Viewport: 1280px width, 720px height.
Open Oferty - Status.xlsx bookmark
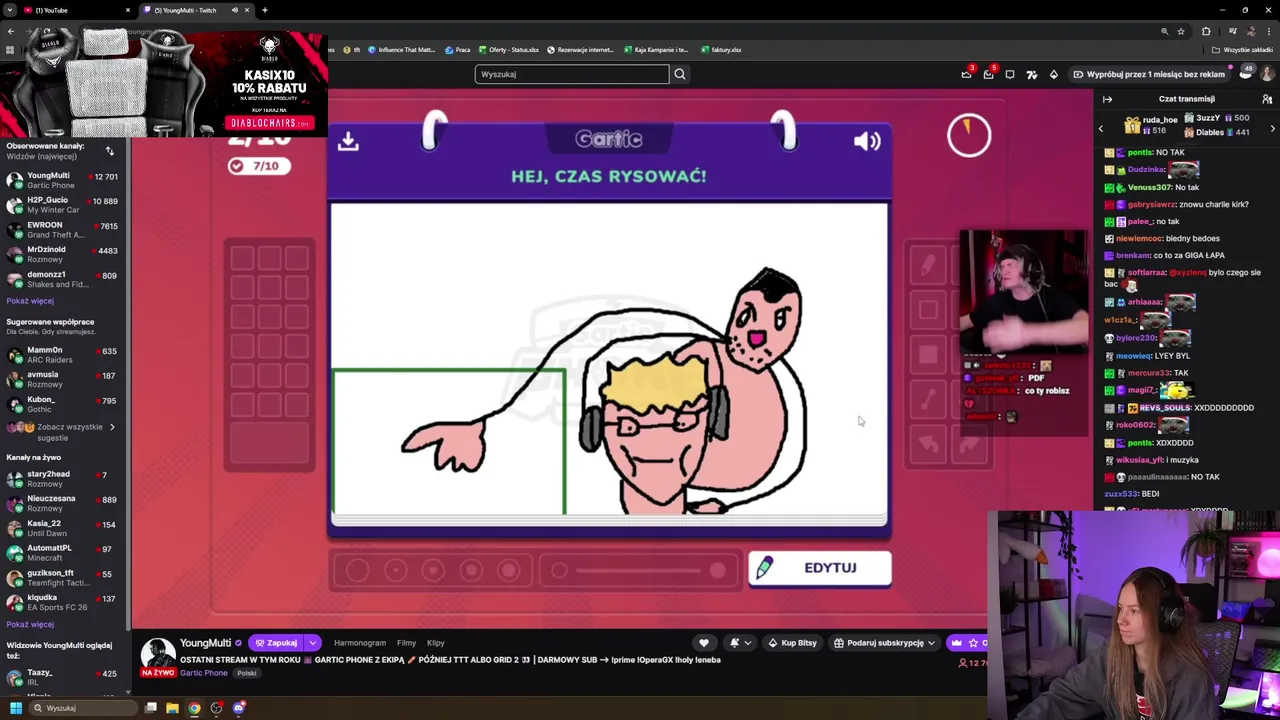pos(509,50)
